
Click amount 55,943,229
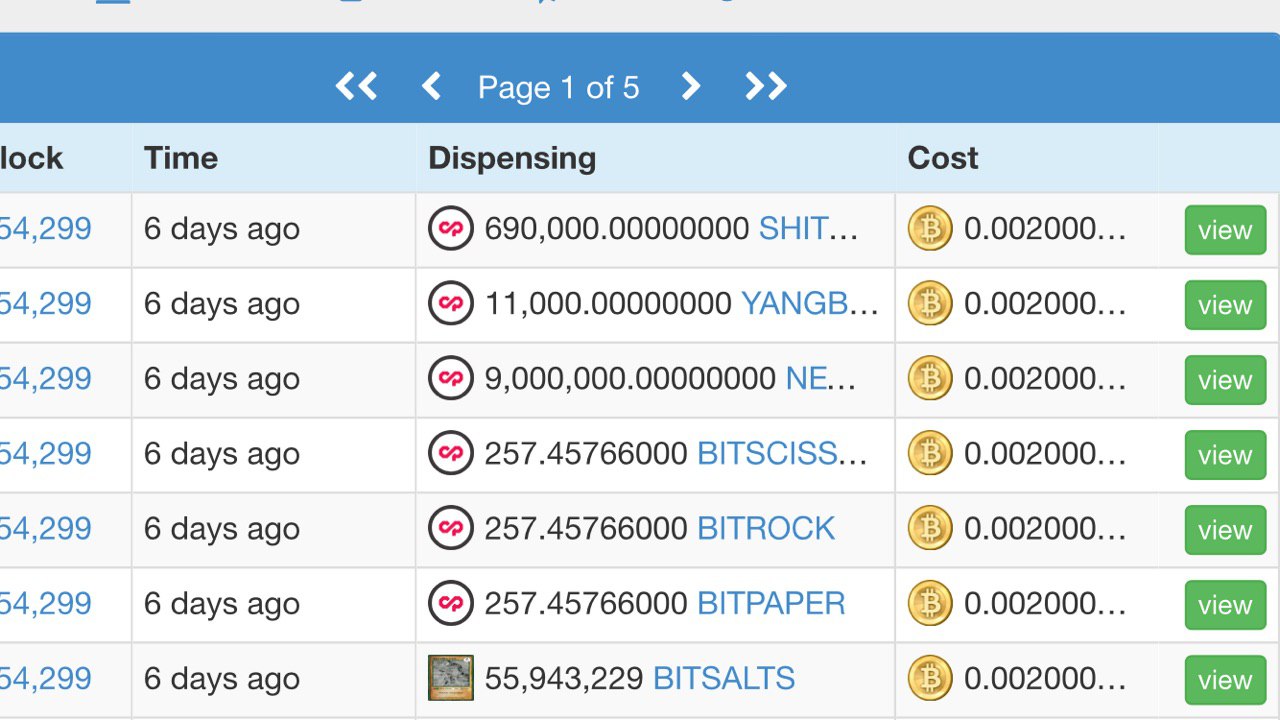click(564, 679)
